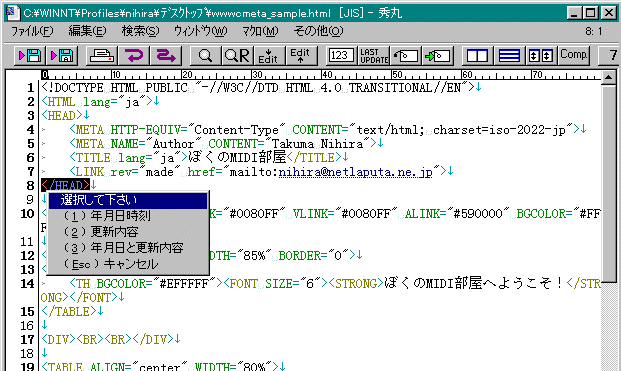Click the tag label icon
This screenshot has width=621, height=371.
click(405, 55)
